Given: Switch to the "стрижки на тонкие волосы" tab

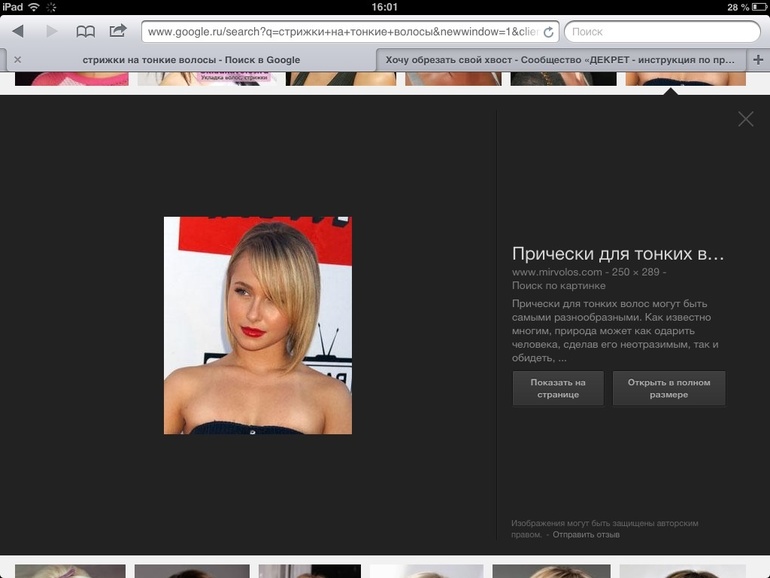Looking at the screenshot, I should point(190,60).
